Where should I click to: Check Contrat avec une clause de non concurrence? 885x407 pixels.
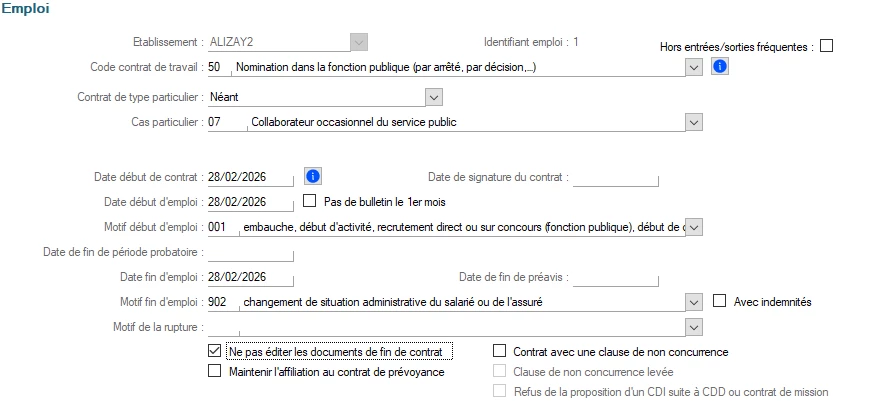tap(500, 352)
